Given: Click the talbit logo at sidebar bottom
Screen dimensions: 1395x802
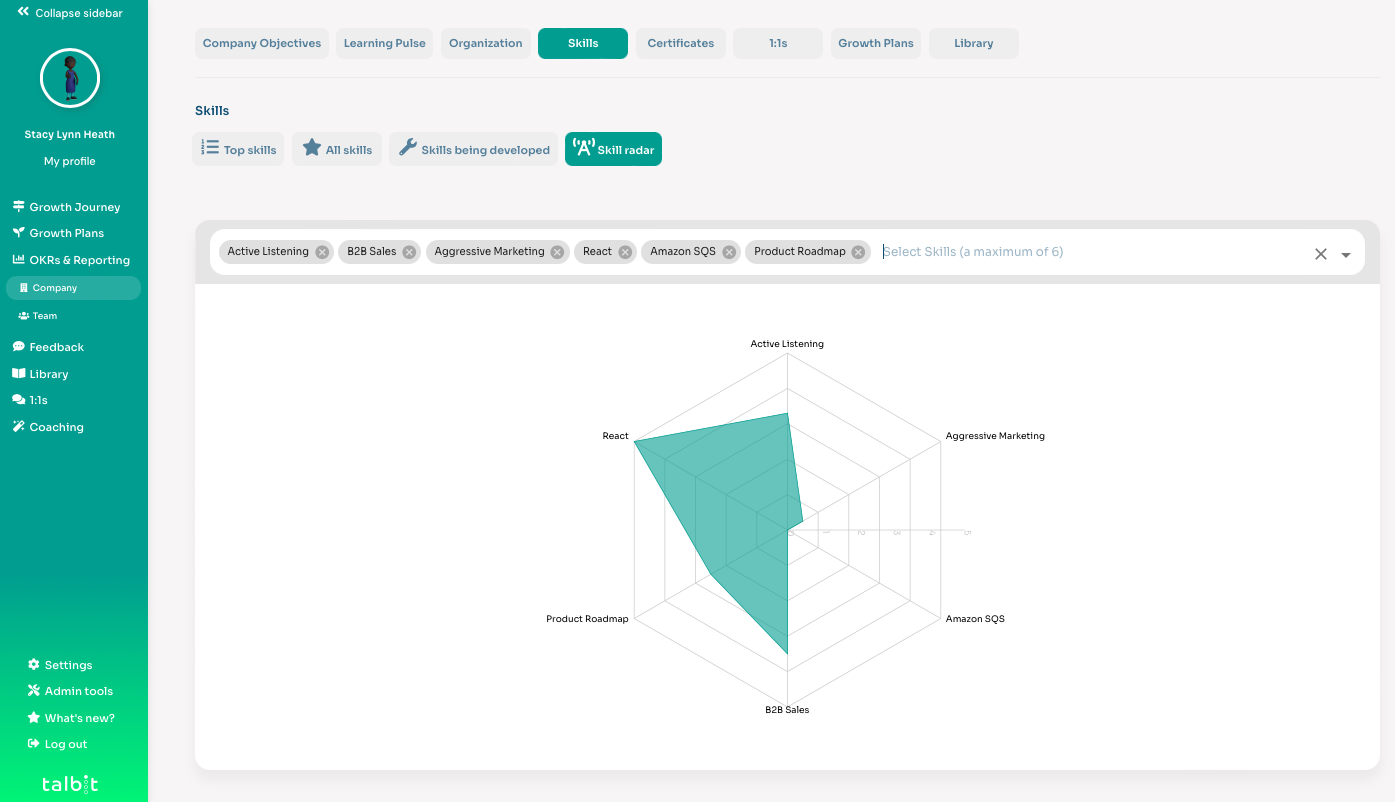Looking at the screenshot, I should (70, 784).
